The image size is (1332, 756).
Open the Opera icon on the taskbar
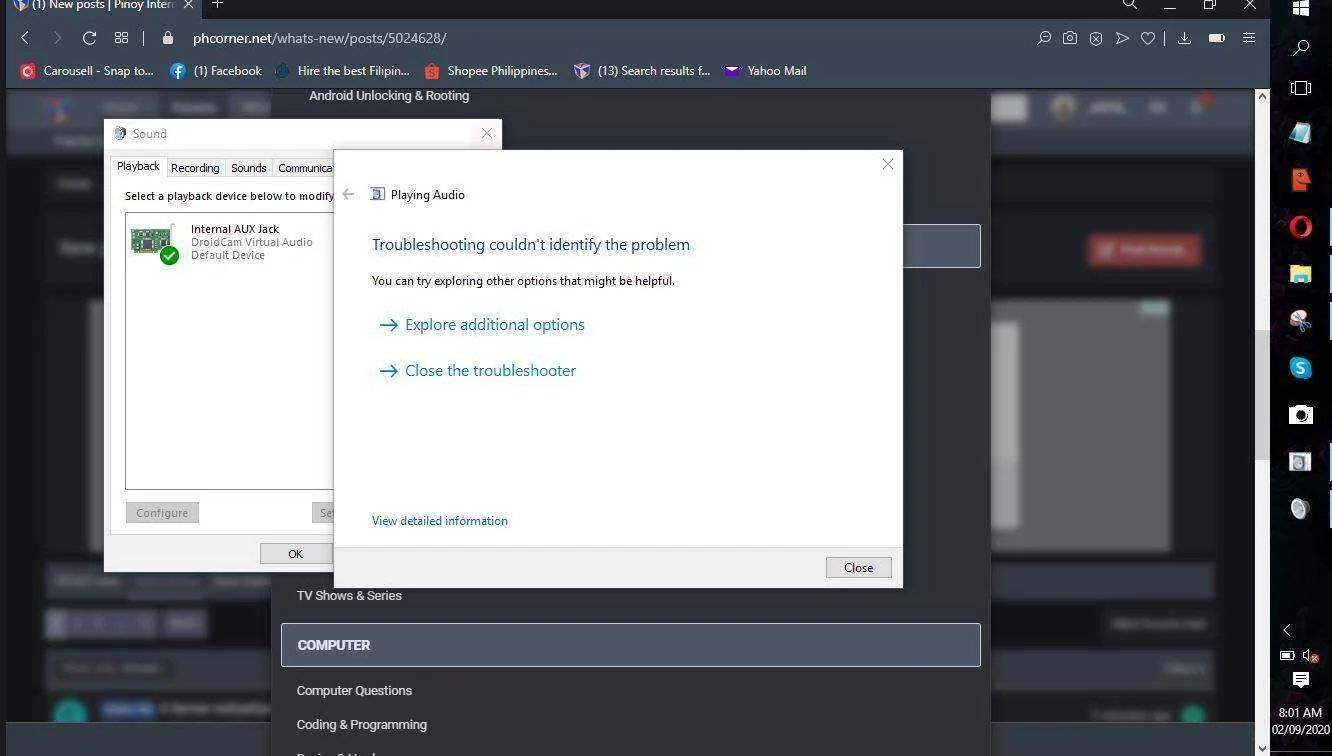(1301, 227)
